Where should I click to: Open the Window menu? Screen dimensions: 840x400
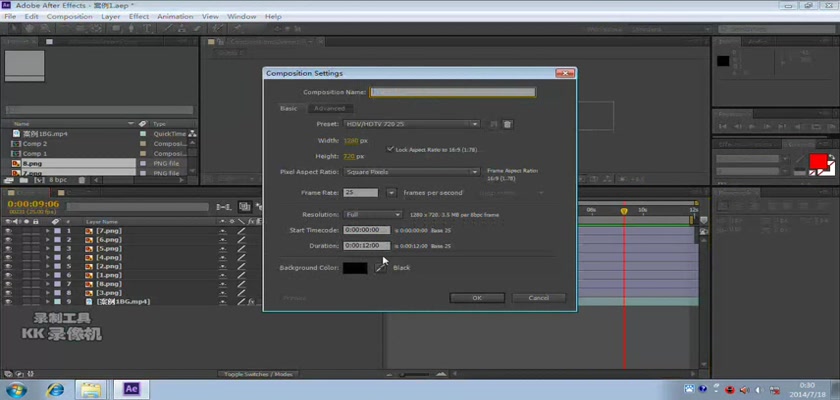(x=241, y=17)
